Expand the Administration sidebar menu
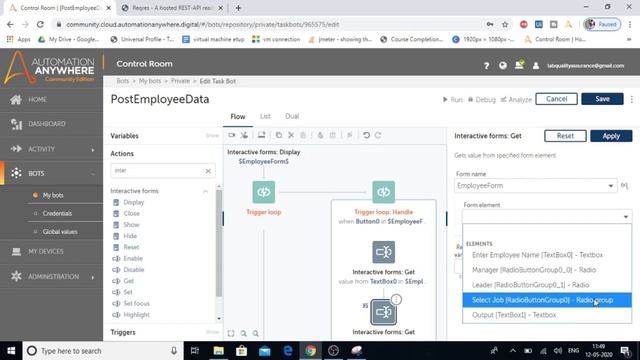The width and height of the screenshot is (640, 360). [93, 277]
